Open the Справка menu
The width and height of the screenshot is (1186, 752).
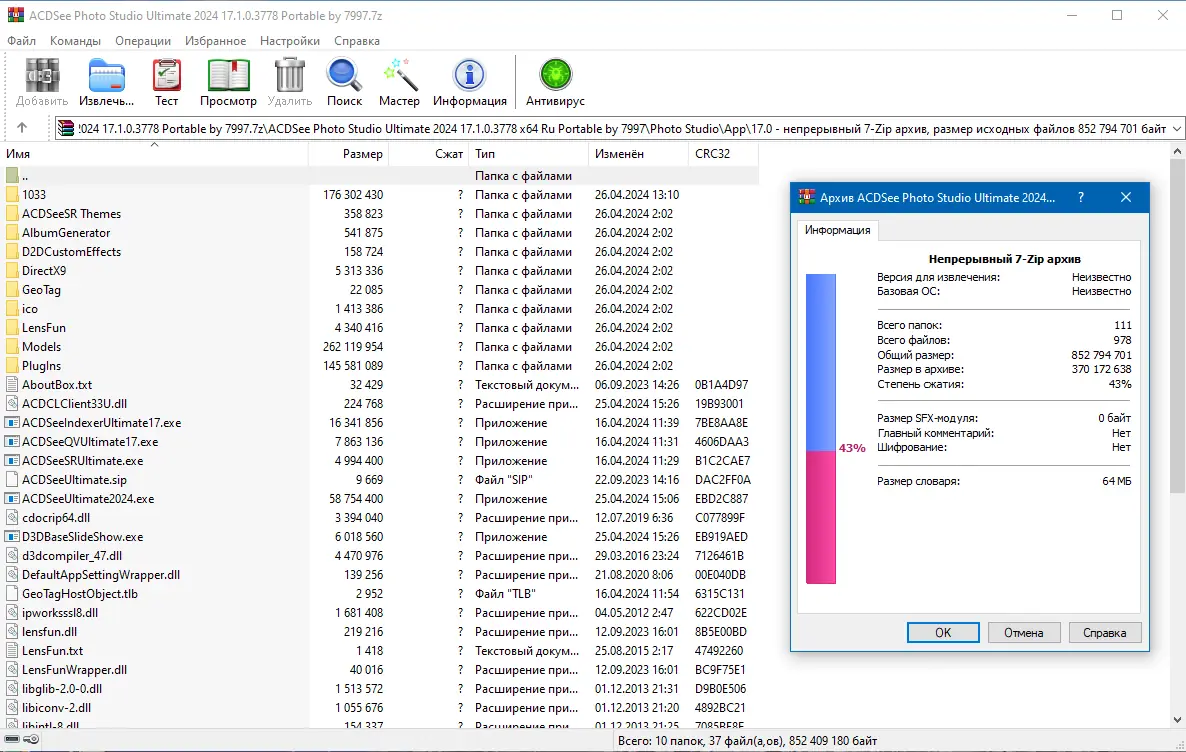click(x=356, y=41)
